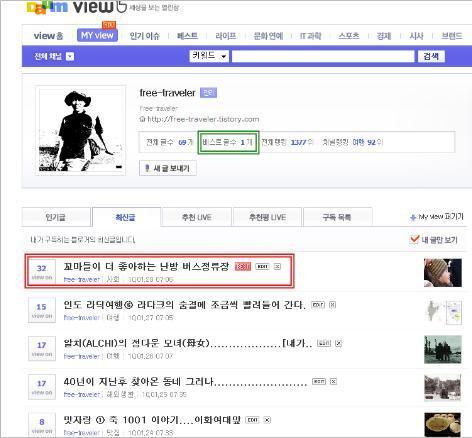The image size is (472, 438).
Task: Click the badge beside free-traveler name
Action: coord(208,93)
